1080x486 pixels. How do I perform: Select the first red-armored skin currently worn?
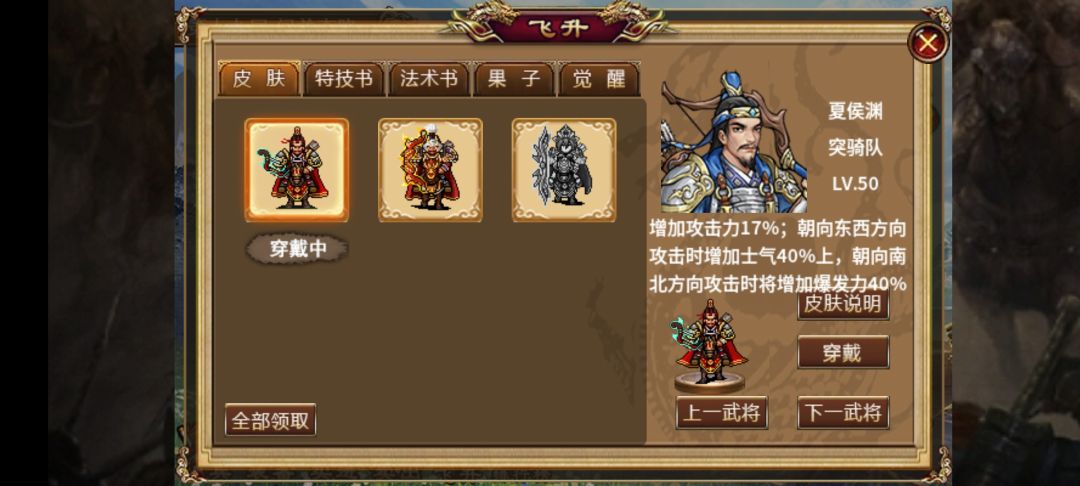point(297,170)
